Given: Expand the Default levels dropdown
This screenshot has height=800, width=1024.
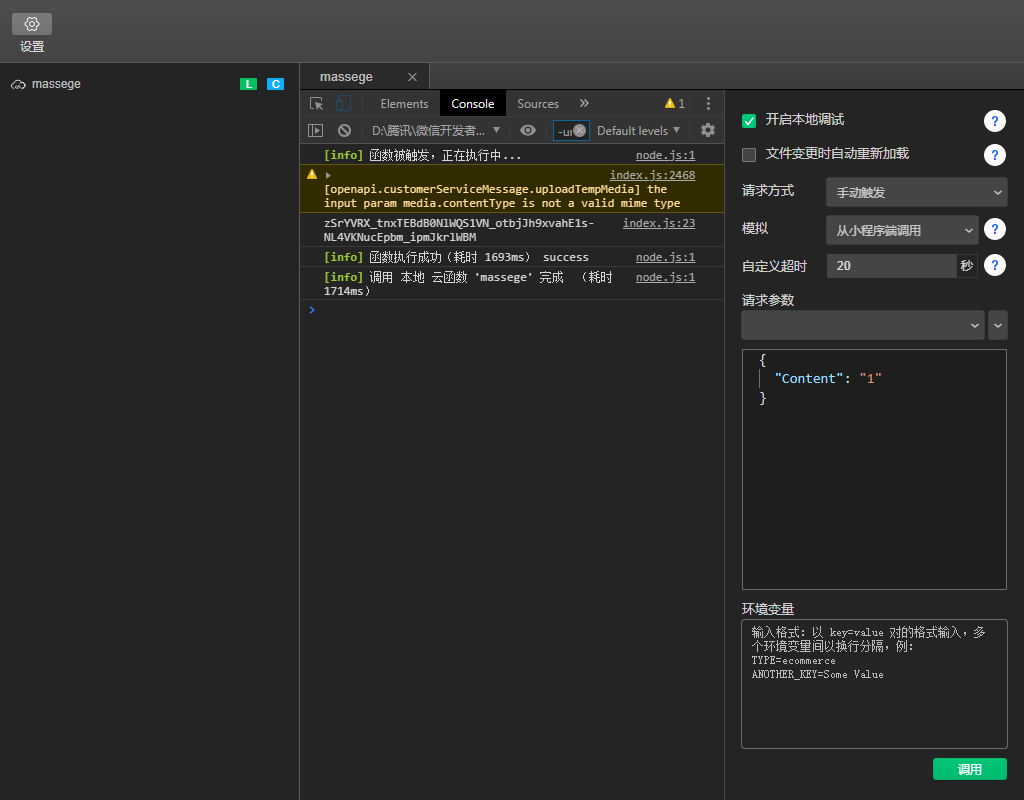Looking at the screenshot, I should point(638,130).
